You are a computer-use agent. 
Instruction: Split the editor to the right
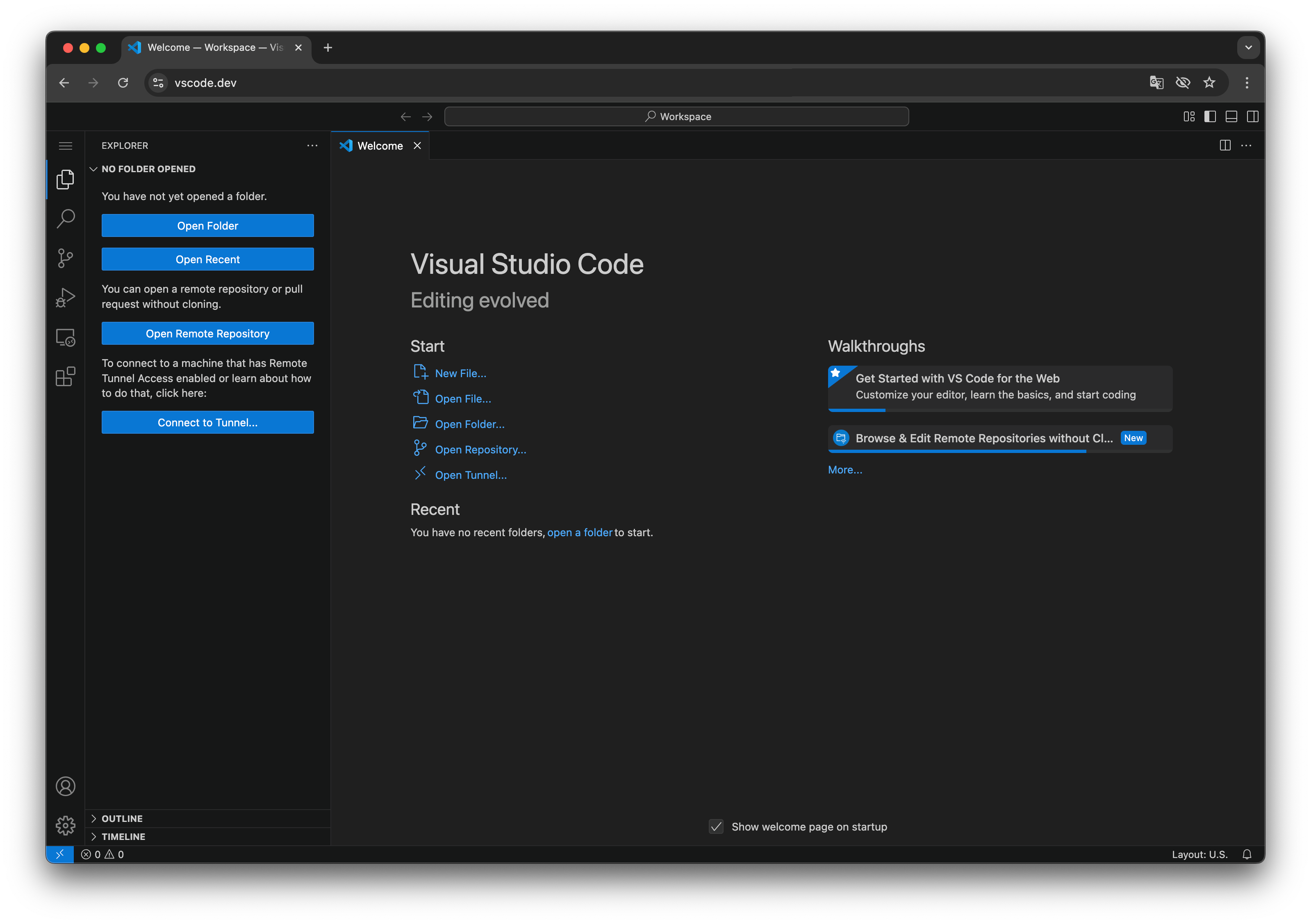click(x=1225, y=146)
